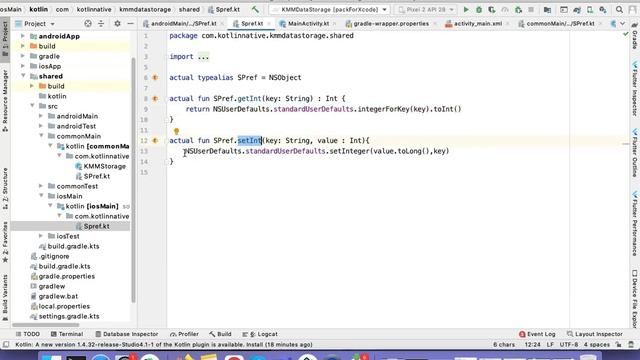The width and height of the screenshot is (640, 360).
Task: Switch to activity_main.xml tab
Action: [477, 24]
